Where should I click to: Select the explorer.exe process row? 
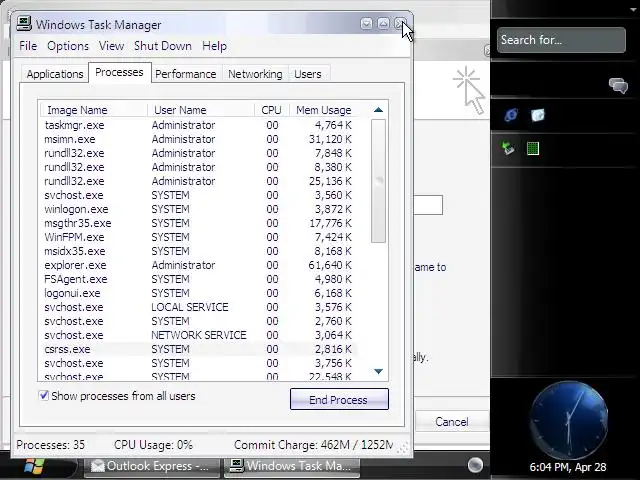click(199, 265)
